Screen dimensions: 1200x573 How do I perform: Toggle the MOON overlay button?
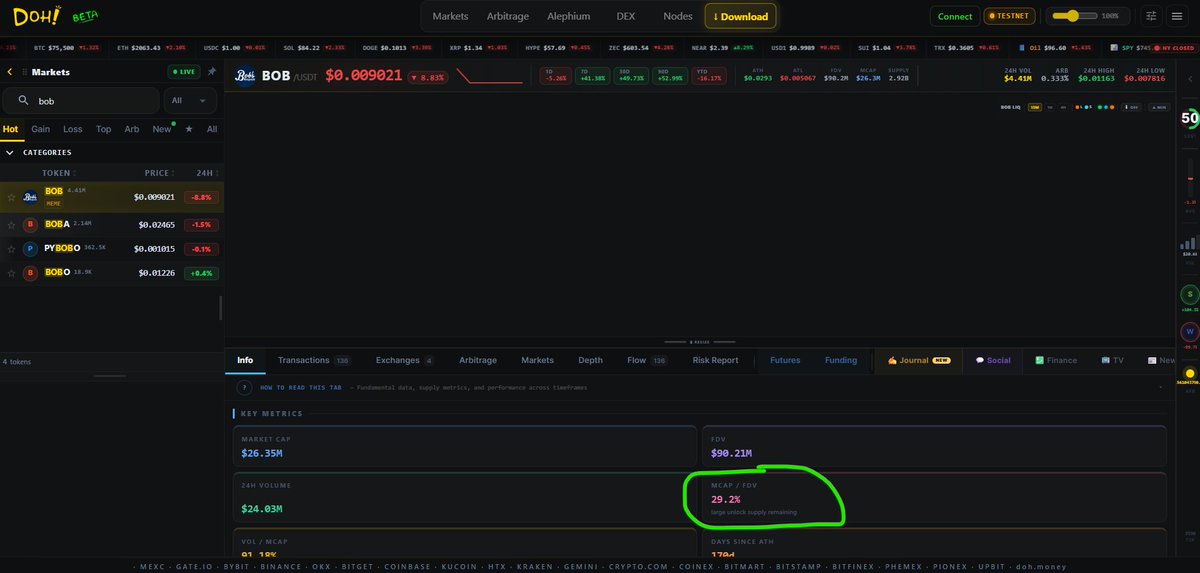point(1158,107)
